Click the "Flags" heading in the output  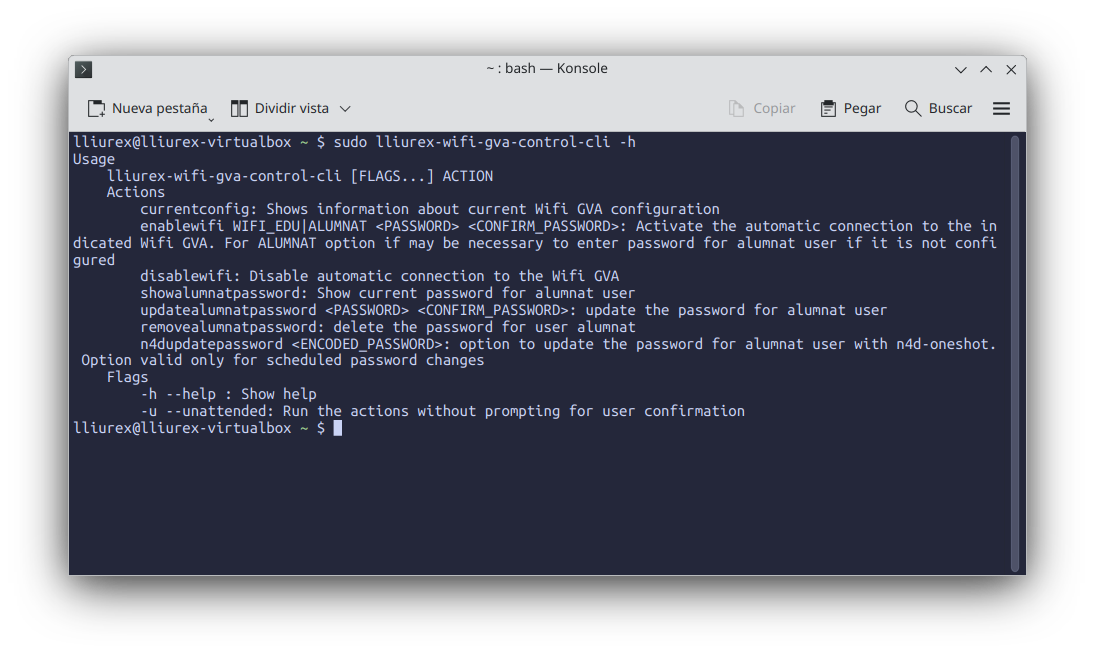coord(127,377)
